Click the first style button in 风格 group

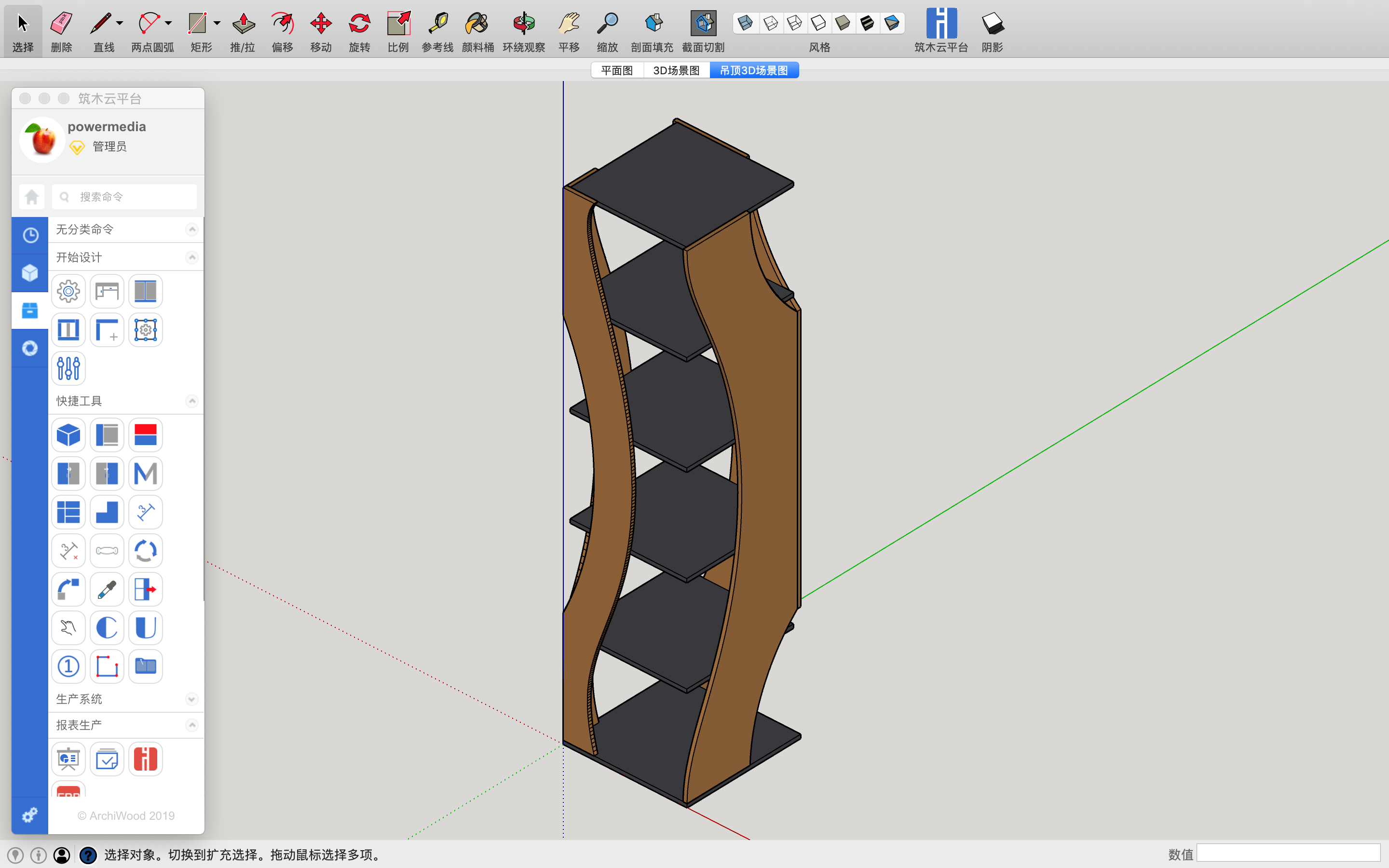click(746, 23)
